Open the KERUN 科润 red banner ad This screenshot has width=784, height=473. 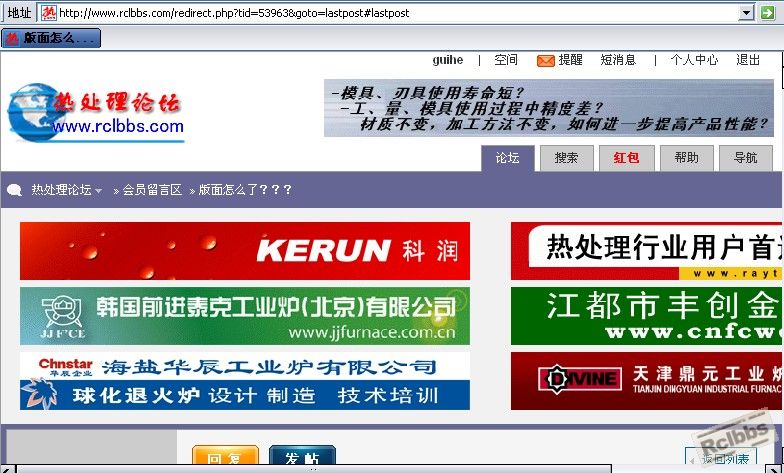[x=245, y=251]
